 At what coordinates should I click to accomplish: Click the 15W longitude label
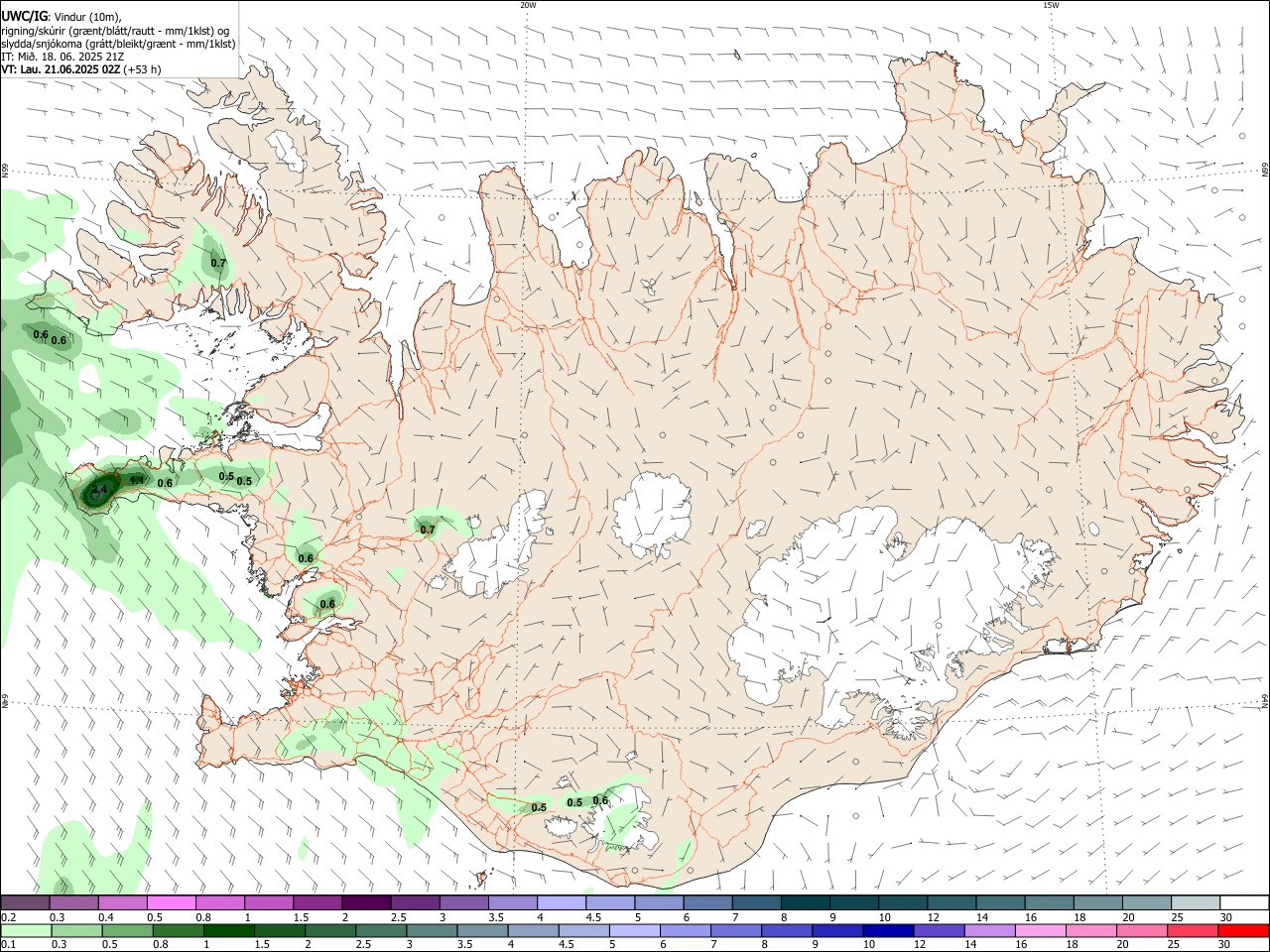point(1051,5)
